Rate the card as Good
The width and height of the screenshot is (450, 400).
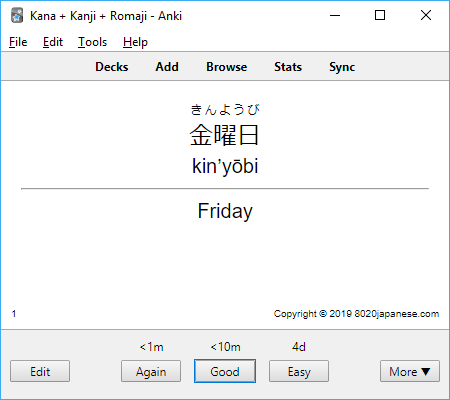point(225,371)
